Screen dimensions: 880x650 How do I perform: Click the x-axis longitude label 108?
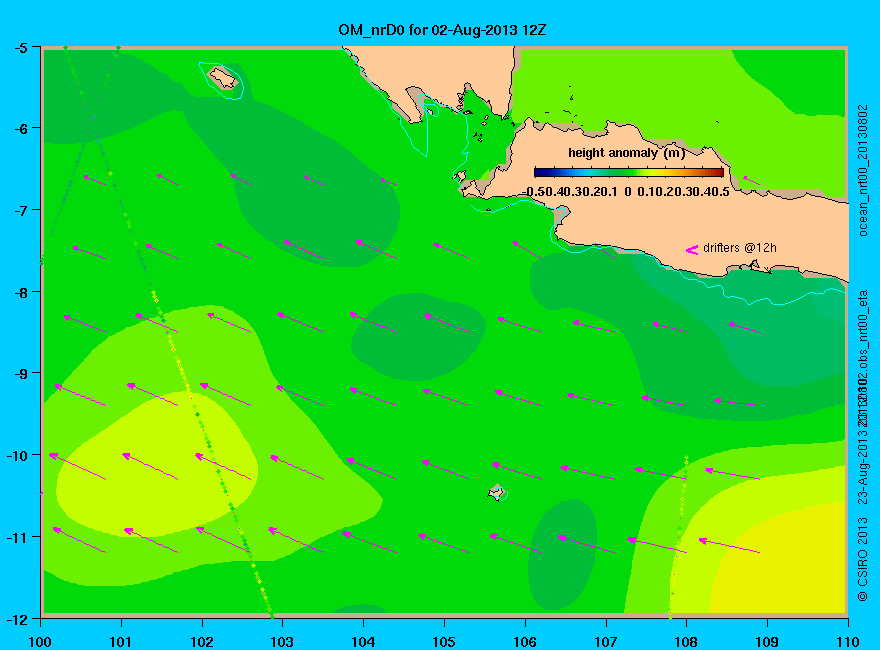click(x=686, y=641)
